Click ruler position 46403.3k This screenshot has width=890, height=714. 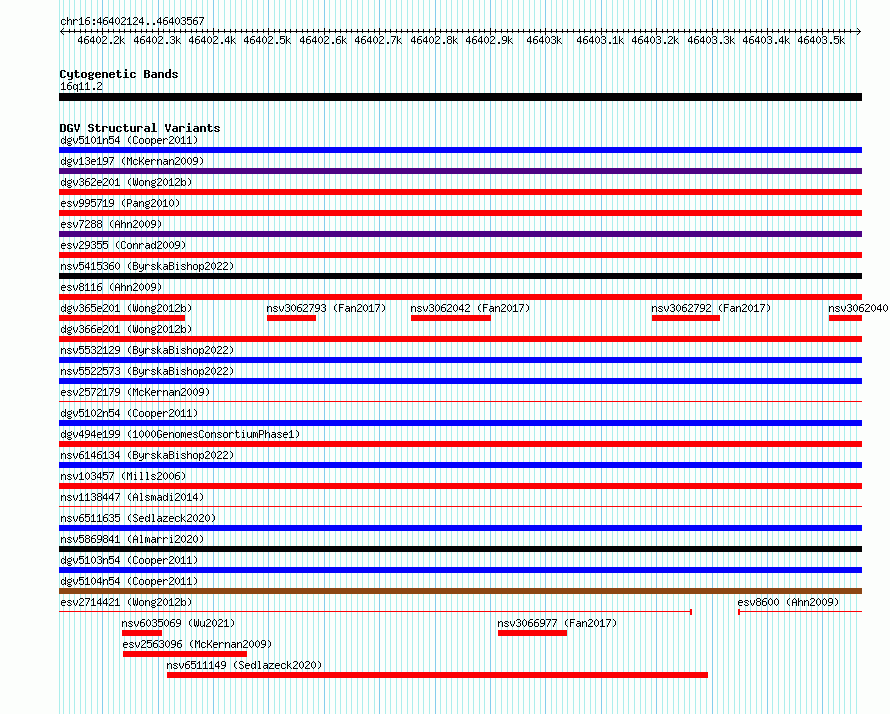[x=711, y=40]
